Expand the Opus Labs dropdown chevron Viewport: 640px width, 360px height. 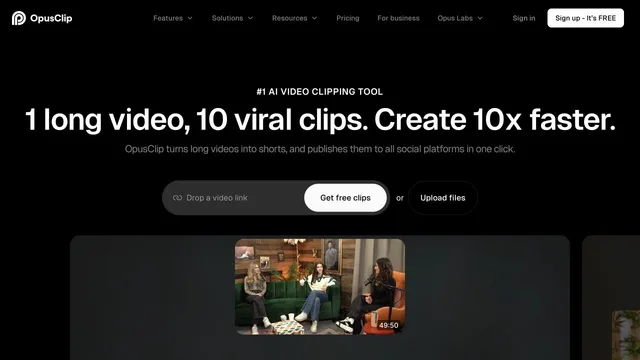point(480,18)
